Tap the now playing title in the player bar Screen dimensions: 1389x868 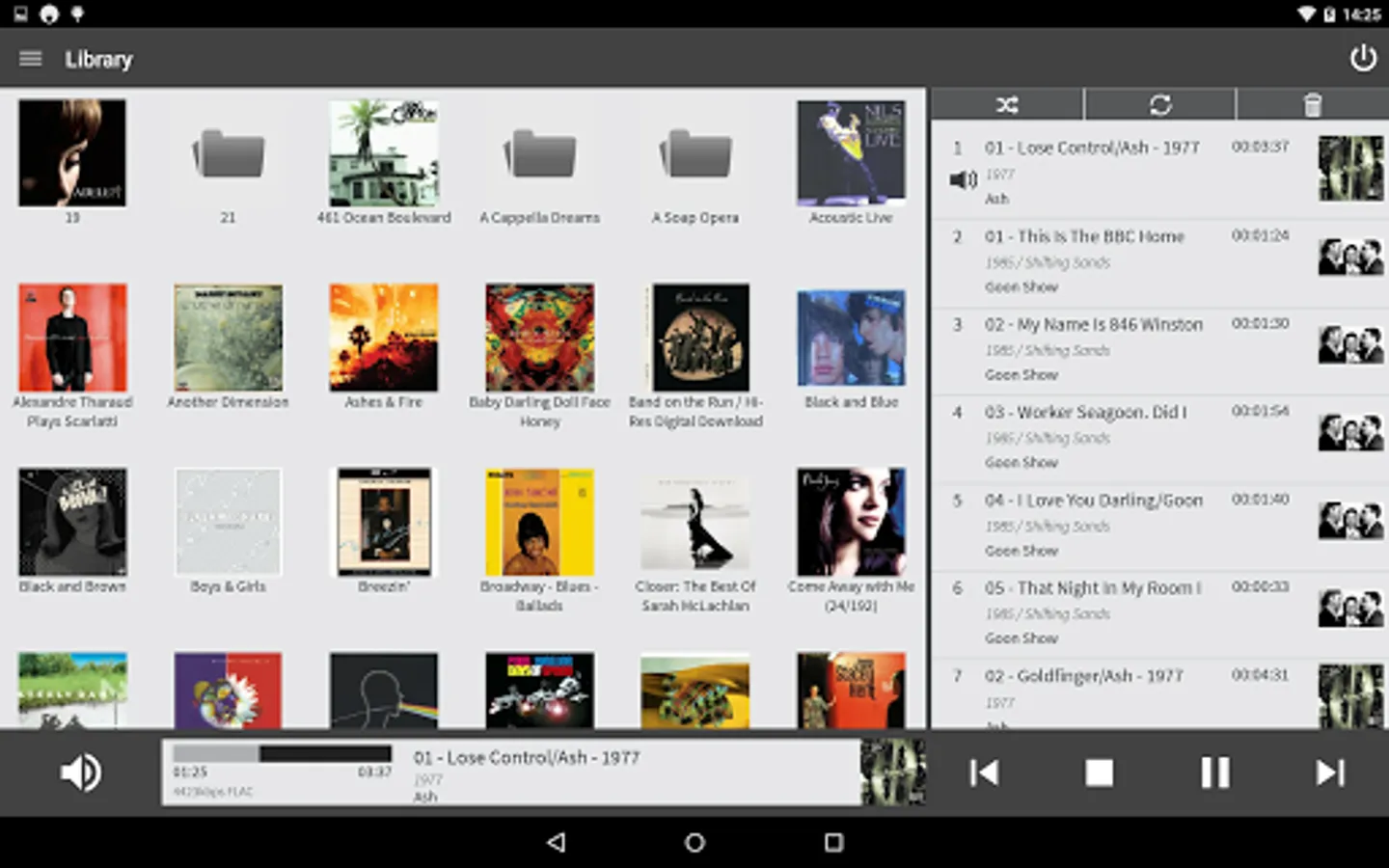point(527,758)
